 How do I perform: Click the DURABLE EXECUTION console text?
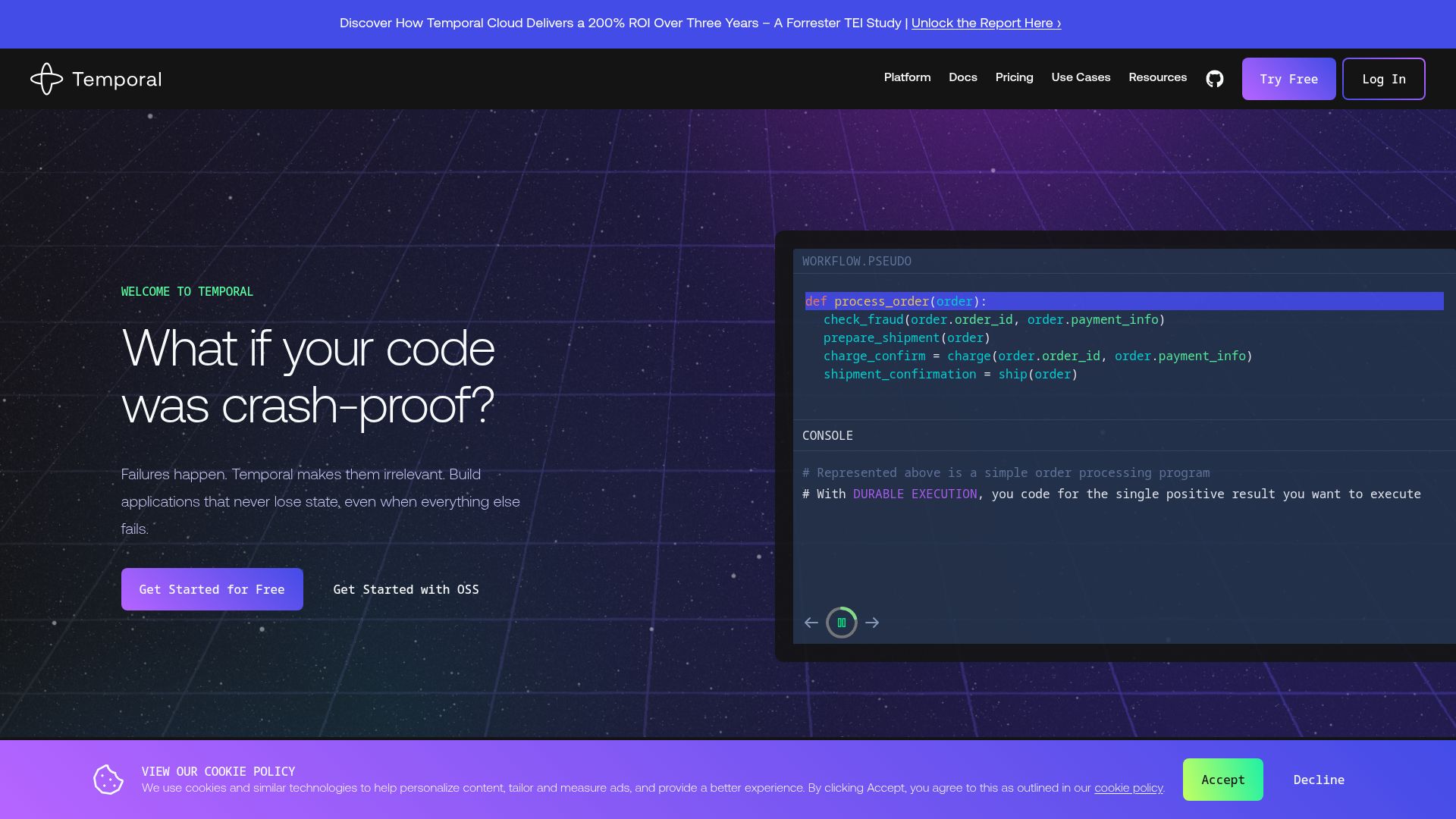(x=915, y=494)
